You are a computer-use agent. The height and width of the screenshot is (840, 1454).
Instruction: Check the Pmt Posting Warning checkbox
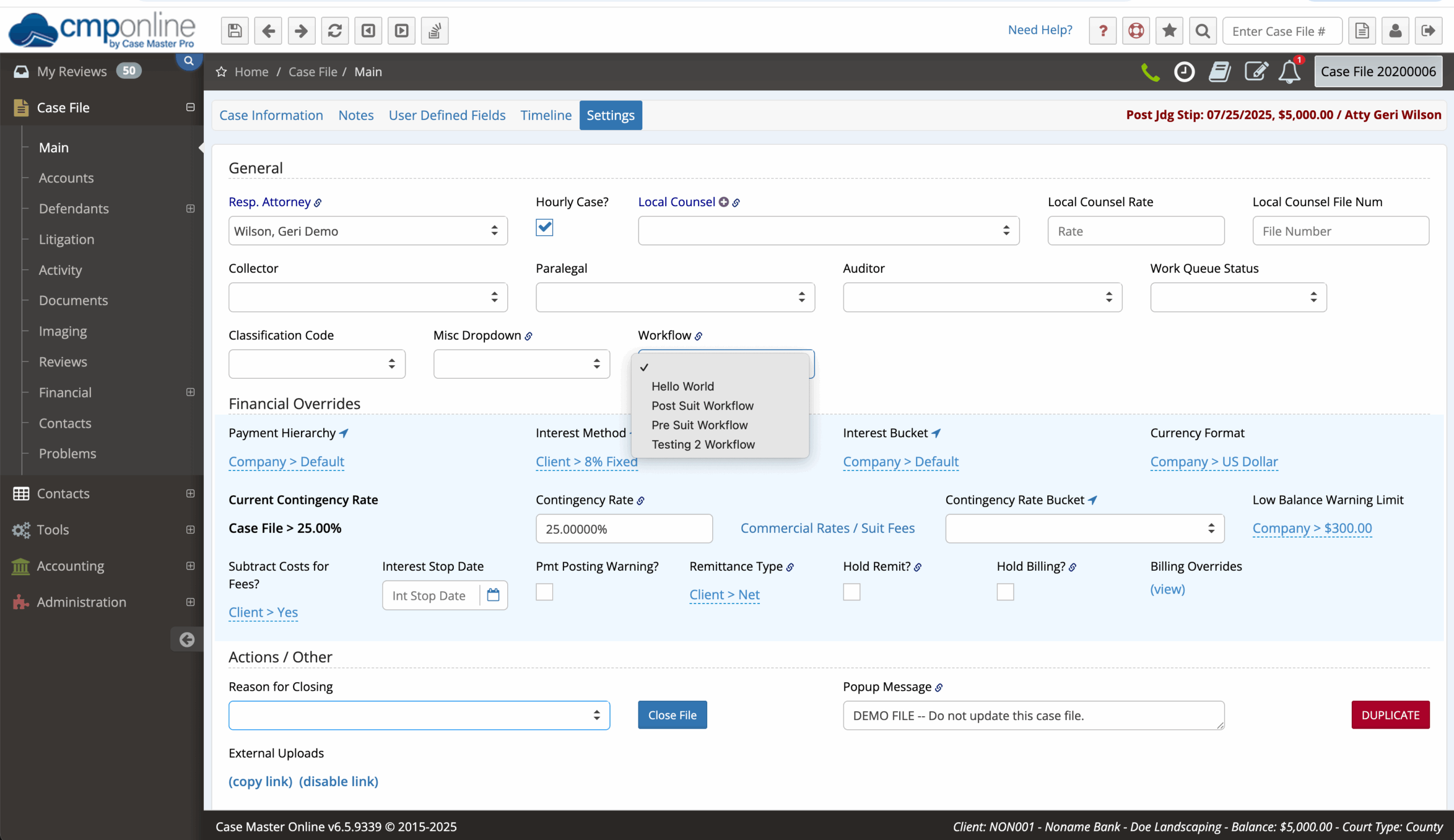pyautogui.click(x=544, y=592)
